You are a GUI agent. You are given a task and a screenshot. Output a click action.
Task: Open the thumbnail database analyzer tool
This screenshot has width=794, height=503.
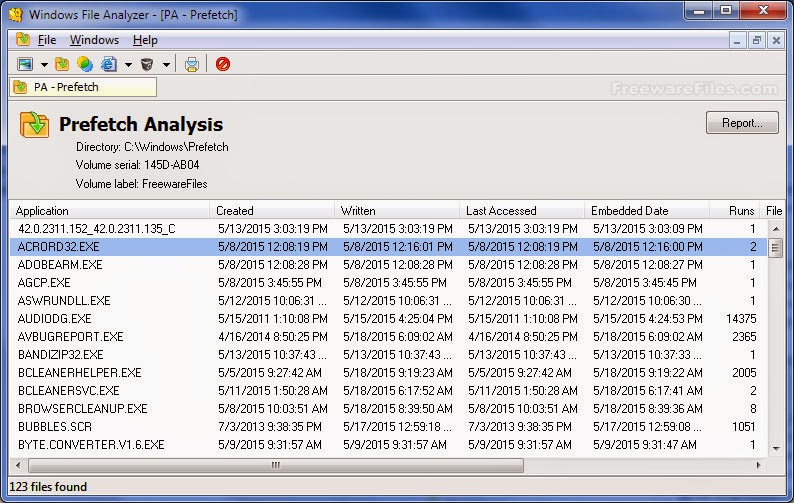25,64
